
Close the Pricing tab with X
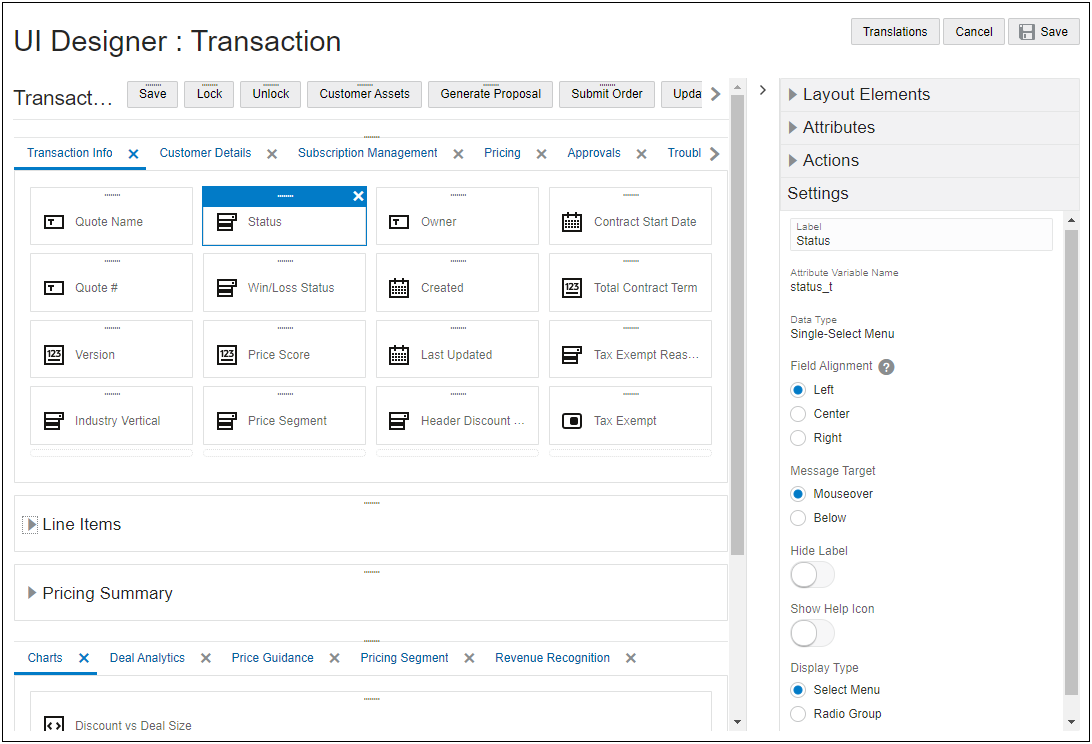pyautogui.click(x=541, y=154)
